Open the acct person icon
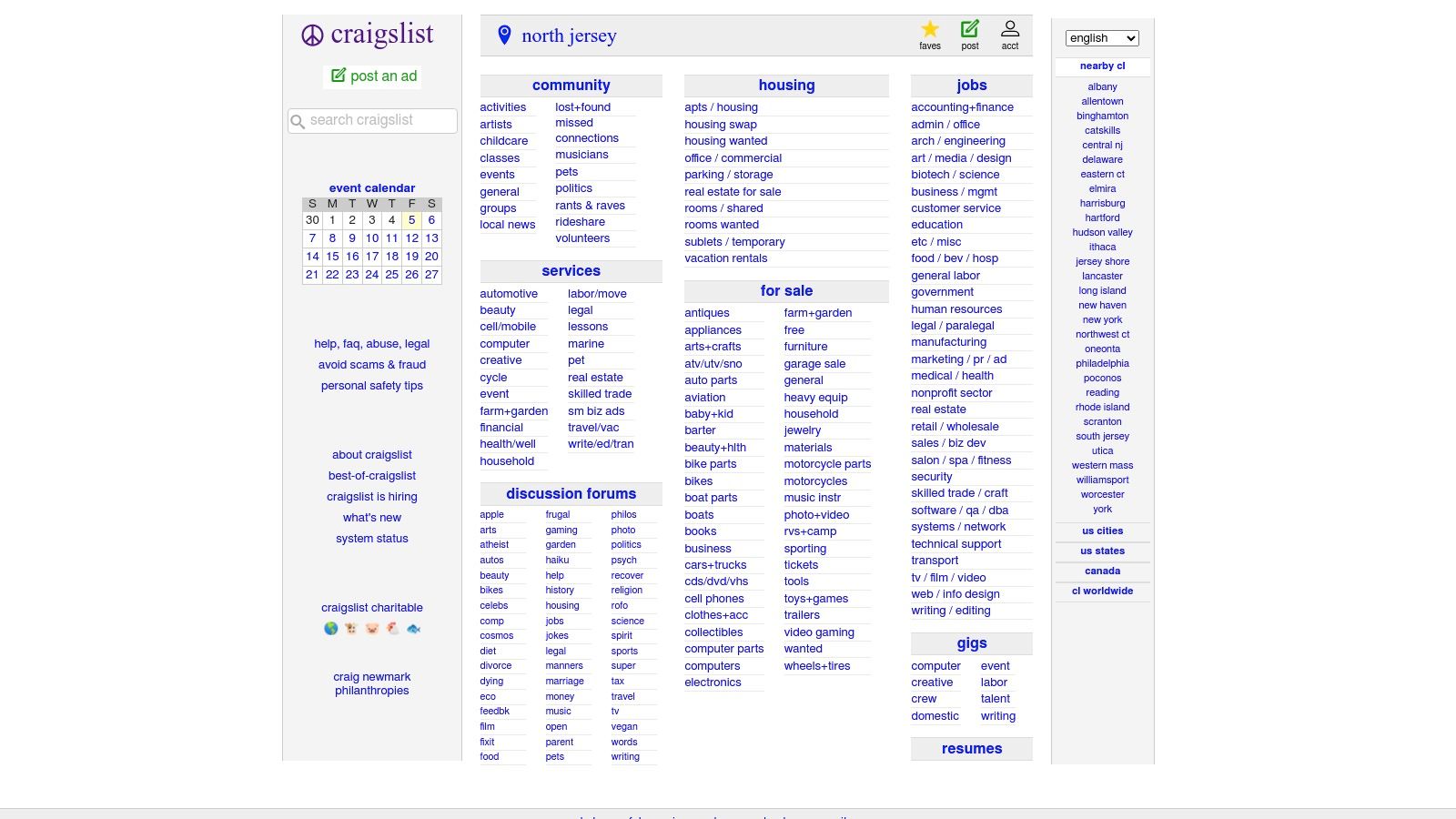 pyautogui.click(x=1010, y=27)
